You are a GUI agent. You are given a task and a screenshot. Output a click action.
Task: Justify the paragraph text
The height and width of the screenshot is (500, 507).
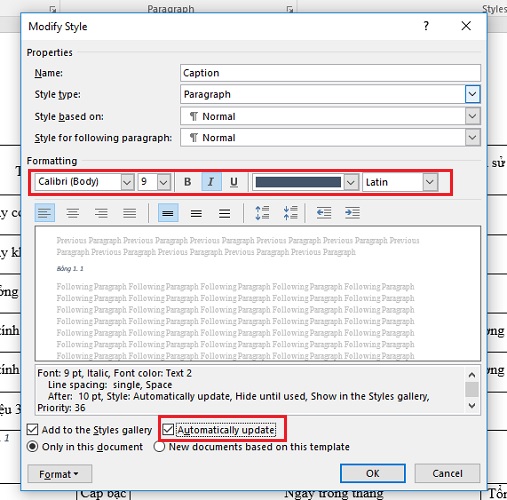pyautogui.click(x=129, y=213)
